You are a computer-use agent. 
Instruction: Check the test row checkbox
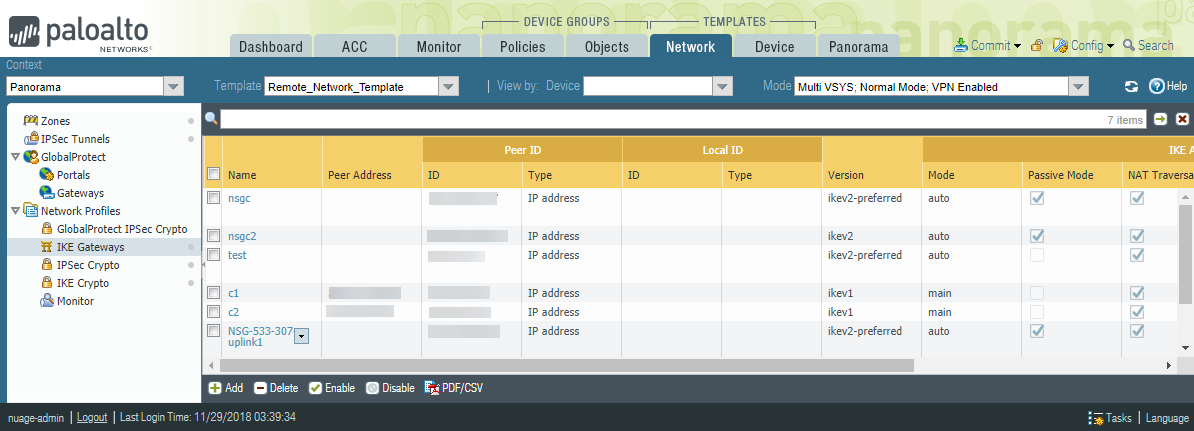coord(214,255)
